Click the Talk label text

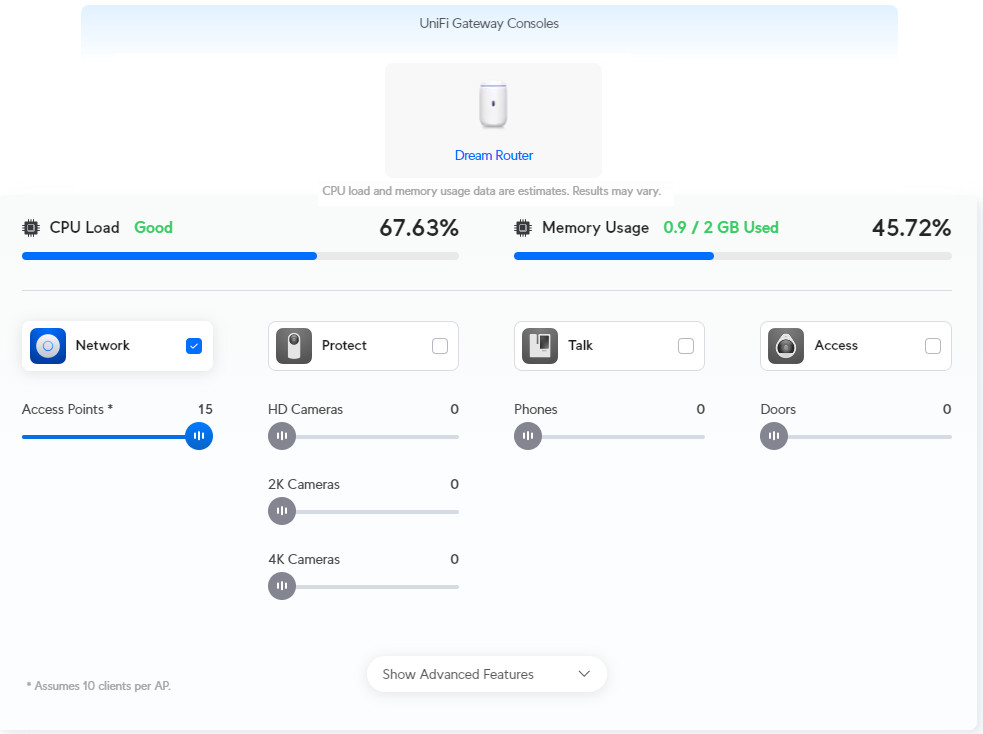581,345
